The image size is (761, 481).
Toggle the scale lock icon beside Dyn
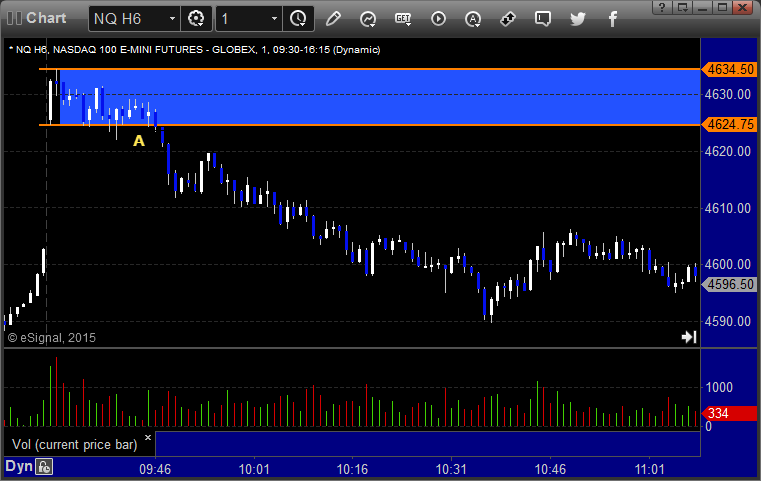point(44,467)
